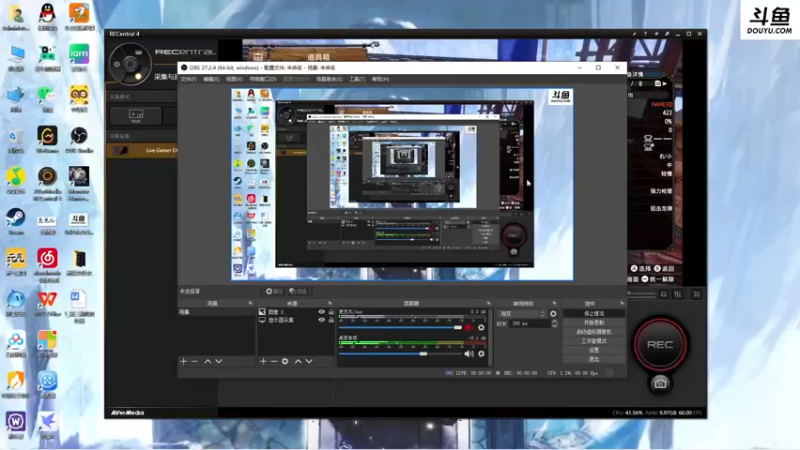This screenshot has height=450, width=800.
Task: Open the scene transition settings gear
Action: 553,314
